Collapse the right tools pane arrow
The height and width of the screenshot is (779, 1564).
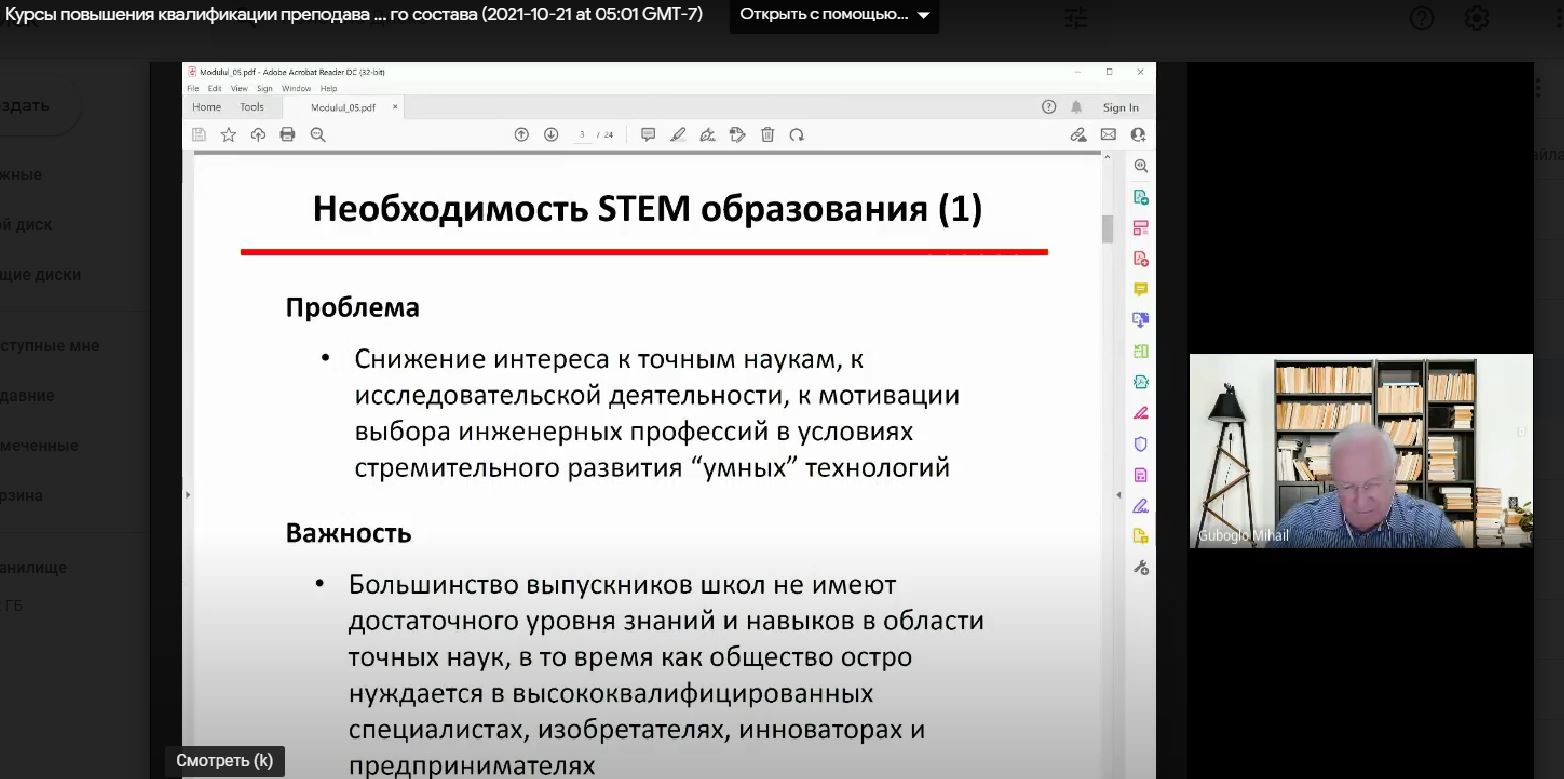(1120, 495)
